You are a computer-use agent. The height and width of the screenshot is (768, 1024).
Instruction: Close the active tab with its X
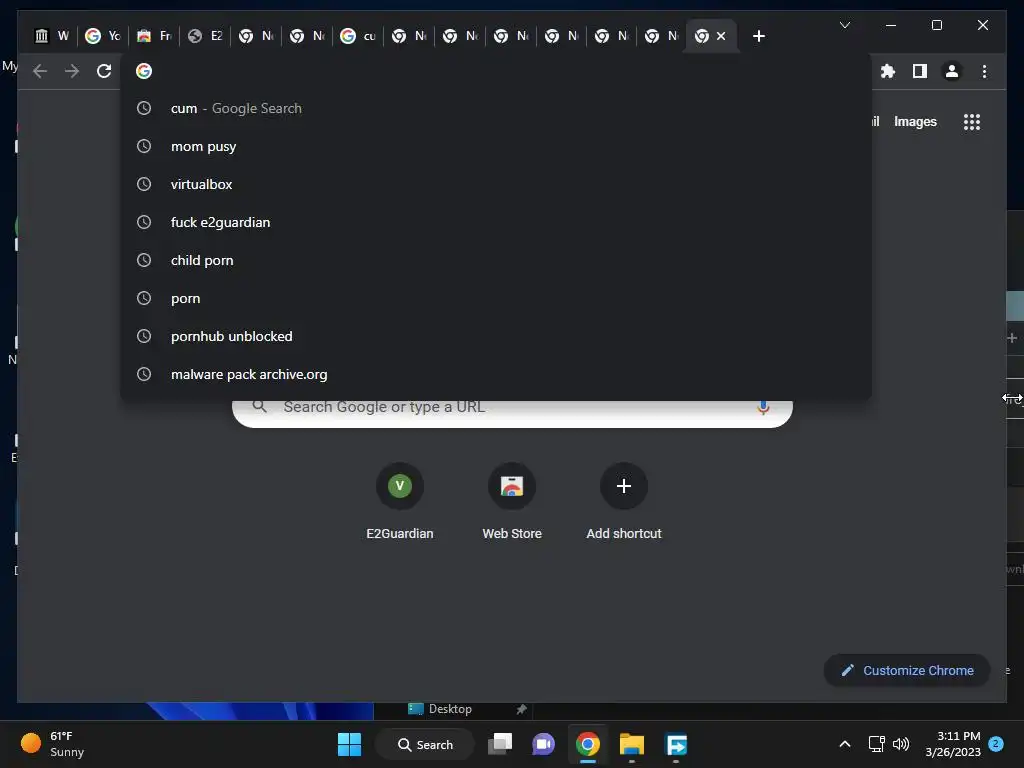pyautogui.click(x=721, y=36)
